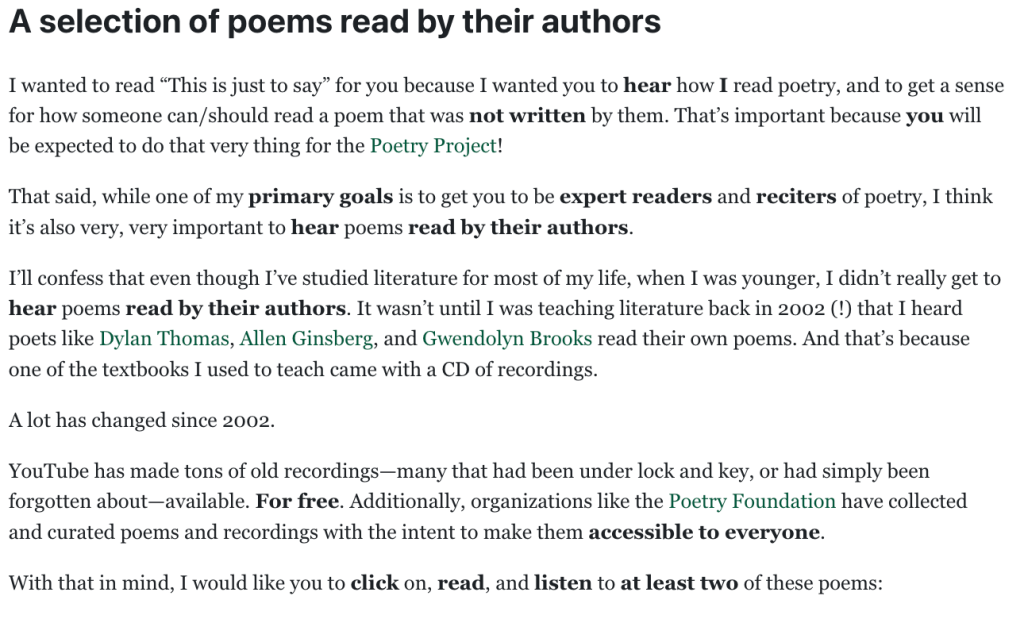Click the bold word "listen"

click(563, 582)
